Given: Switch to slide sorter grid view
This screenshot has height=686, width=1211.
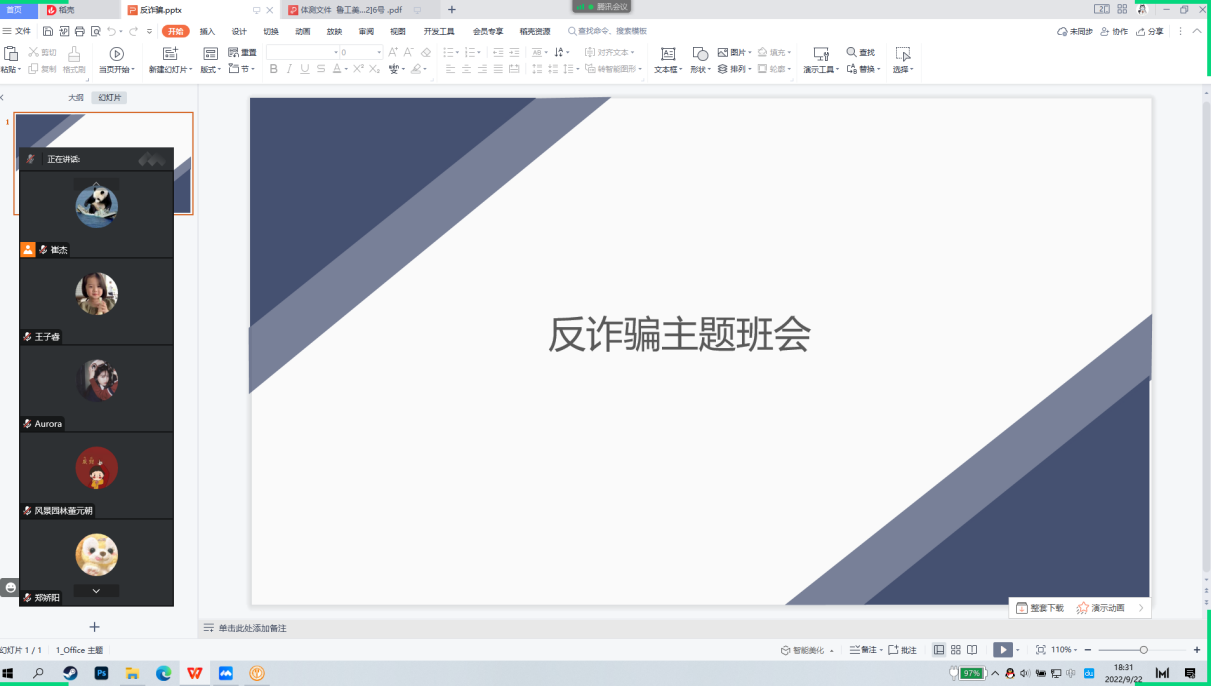Looking at the screenshot, I should pyautogui.click(x=955, y=650).
